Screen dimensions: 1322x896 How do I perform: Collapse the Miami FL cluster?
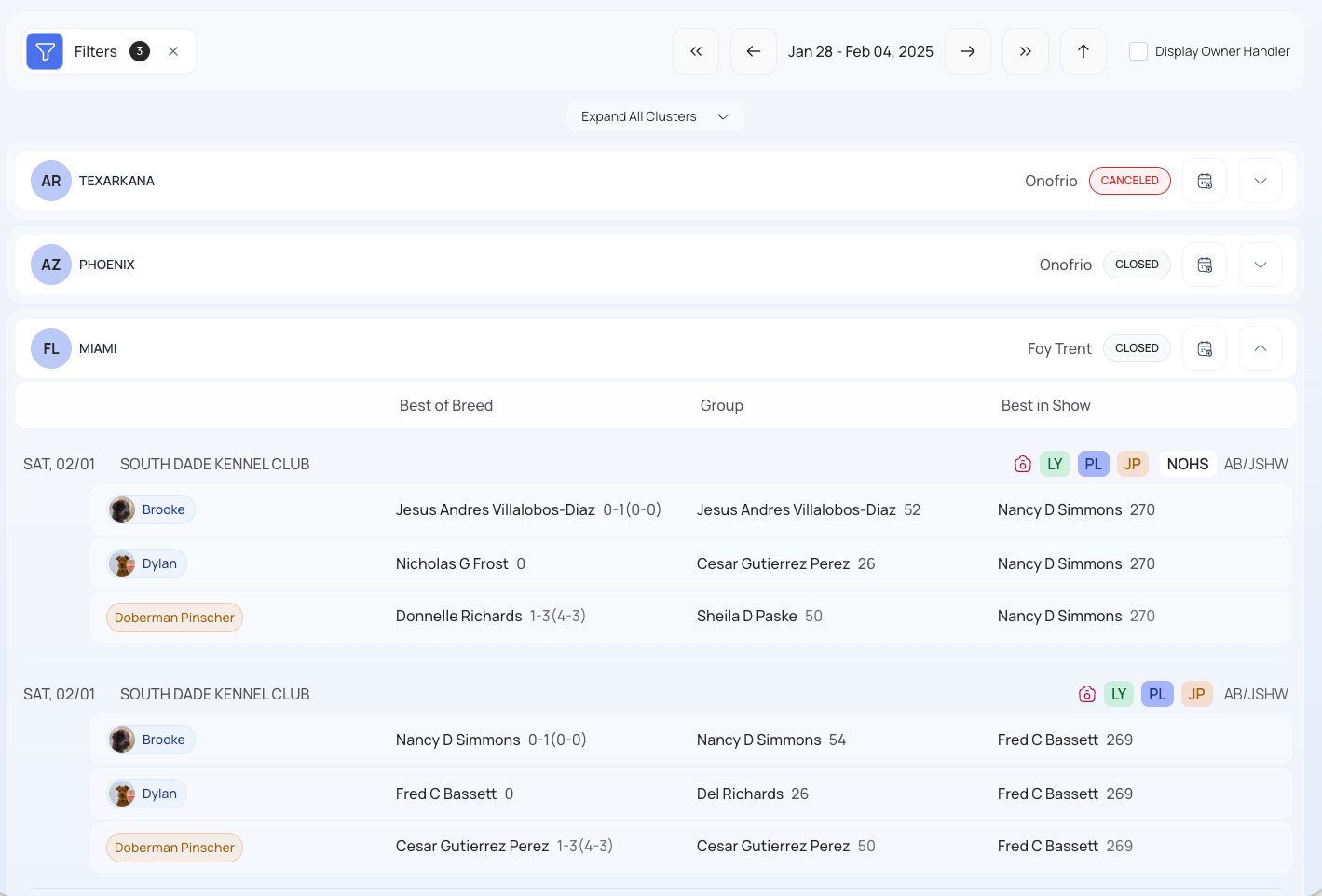click(1261, 348)
